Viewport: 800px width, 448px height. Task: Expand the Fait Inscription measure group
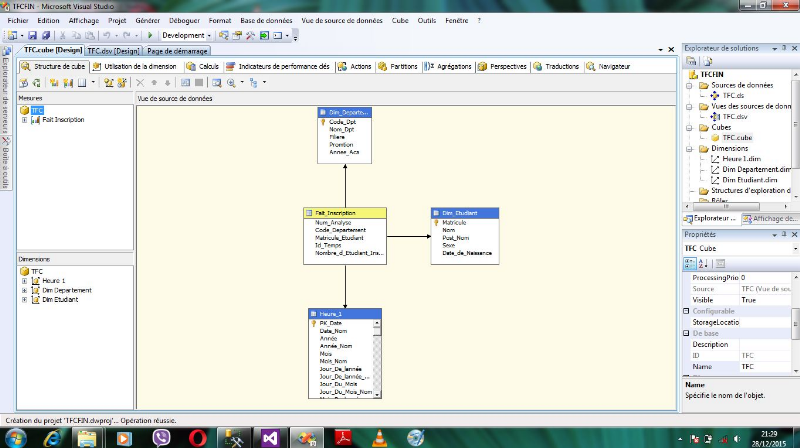24,120
